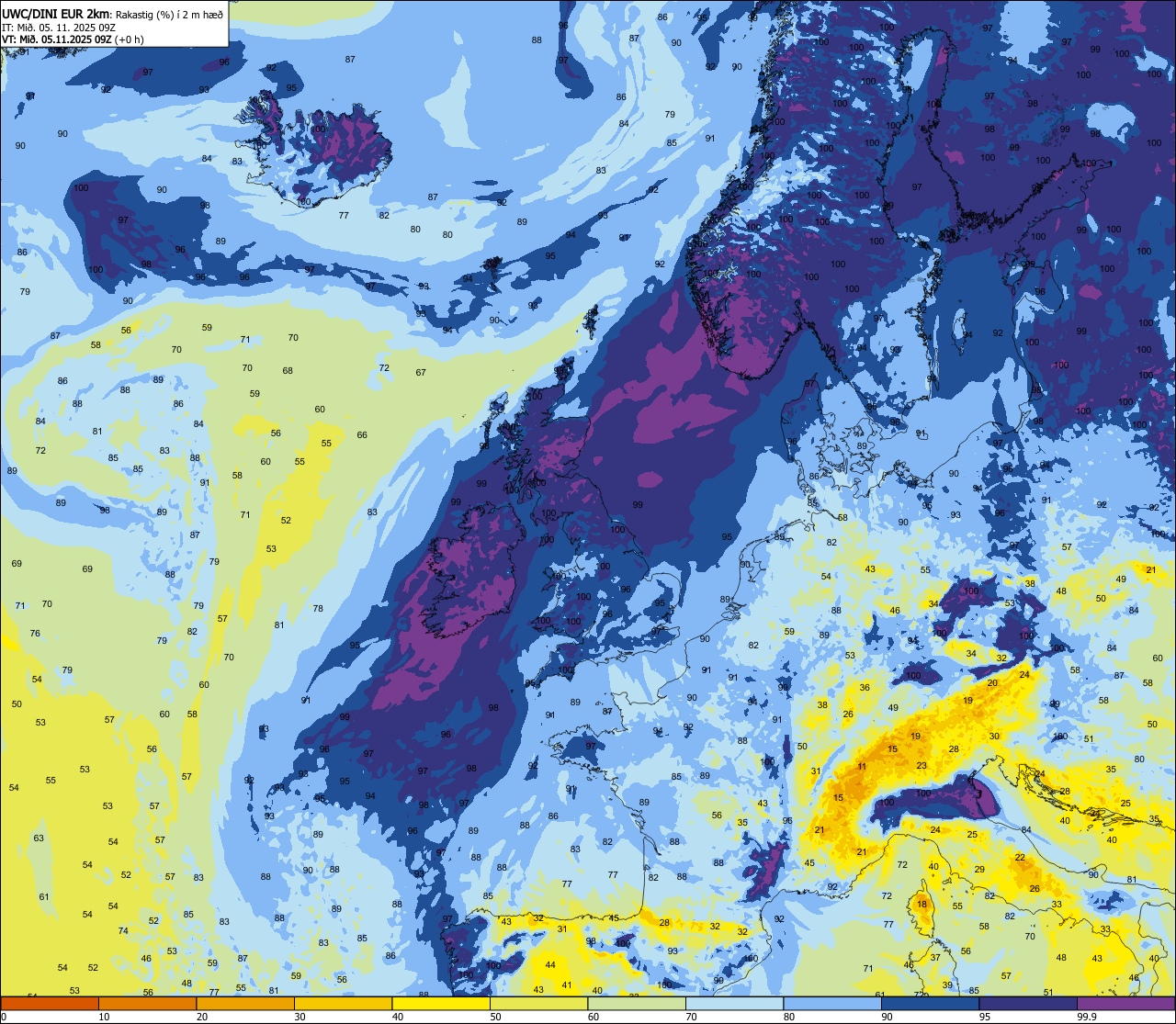Viewport: 1176px width, 1024px height.
Task: Click the map value "23" over the Alps
Action: tap(922, 766)
